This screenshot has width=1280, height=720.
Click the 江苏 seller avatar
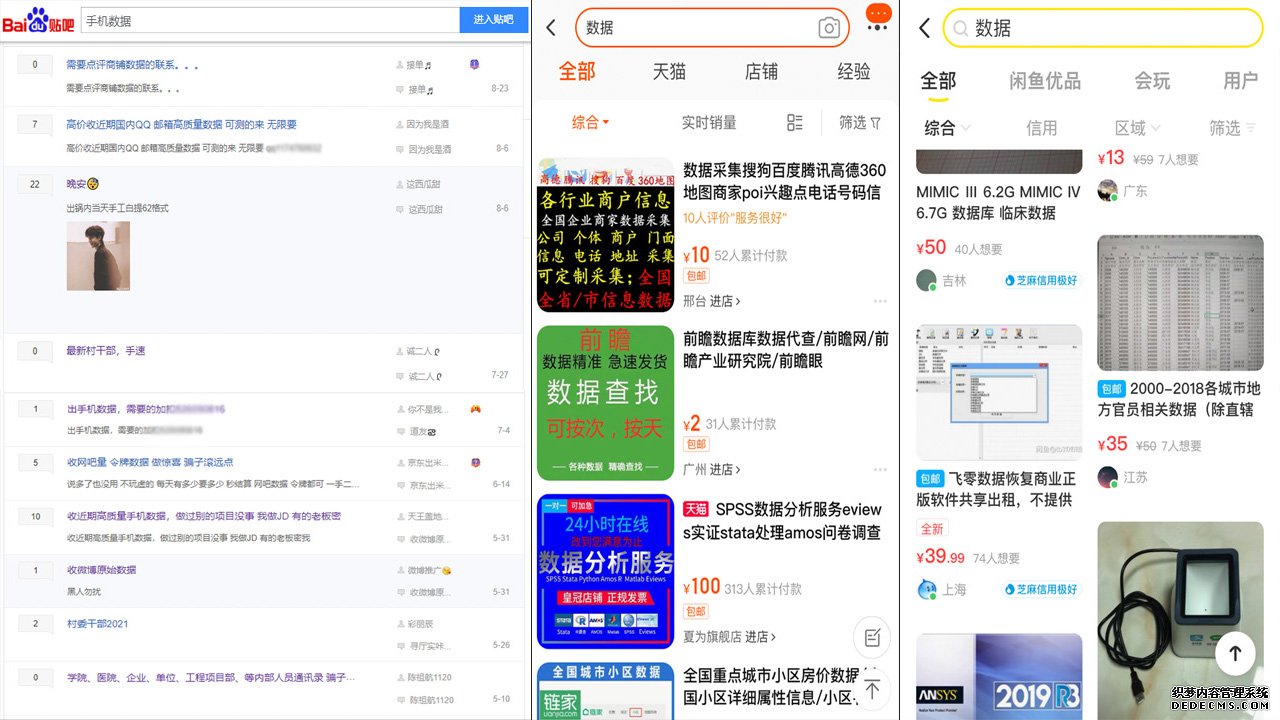click(x=1107, y=477)
